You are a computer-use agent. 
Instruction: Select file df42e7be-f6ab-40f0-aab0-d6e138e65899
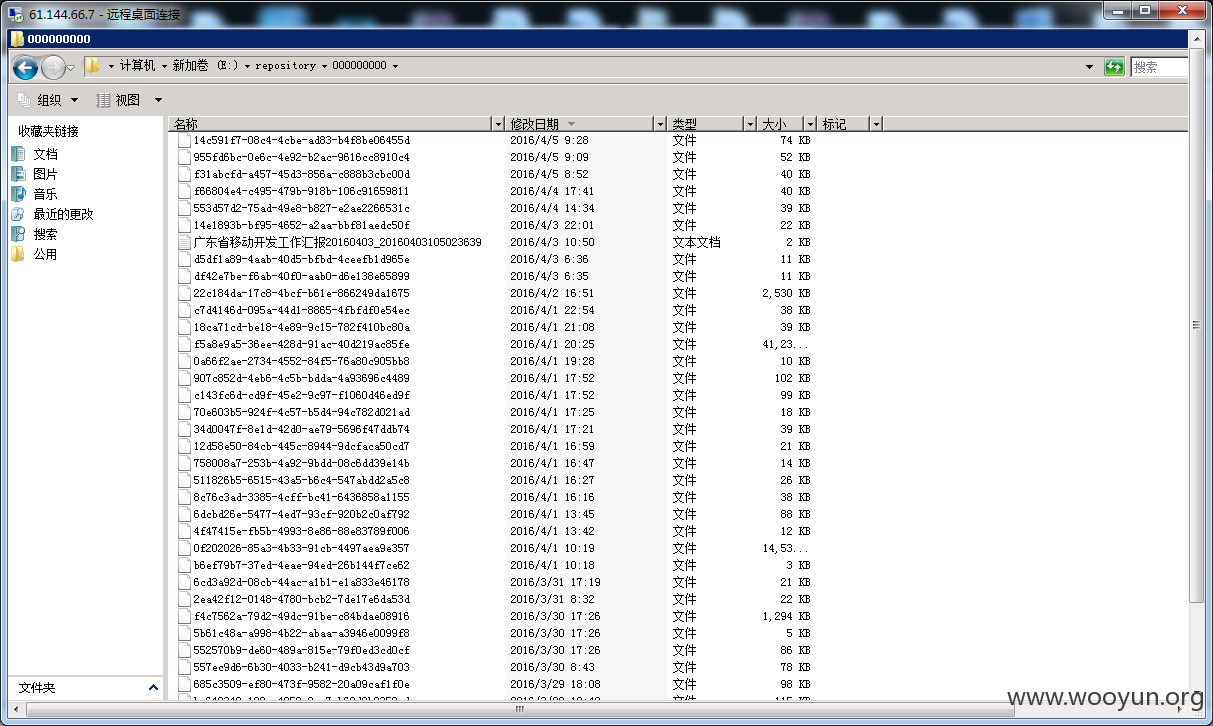(x=301, y=276)
